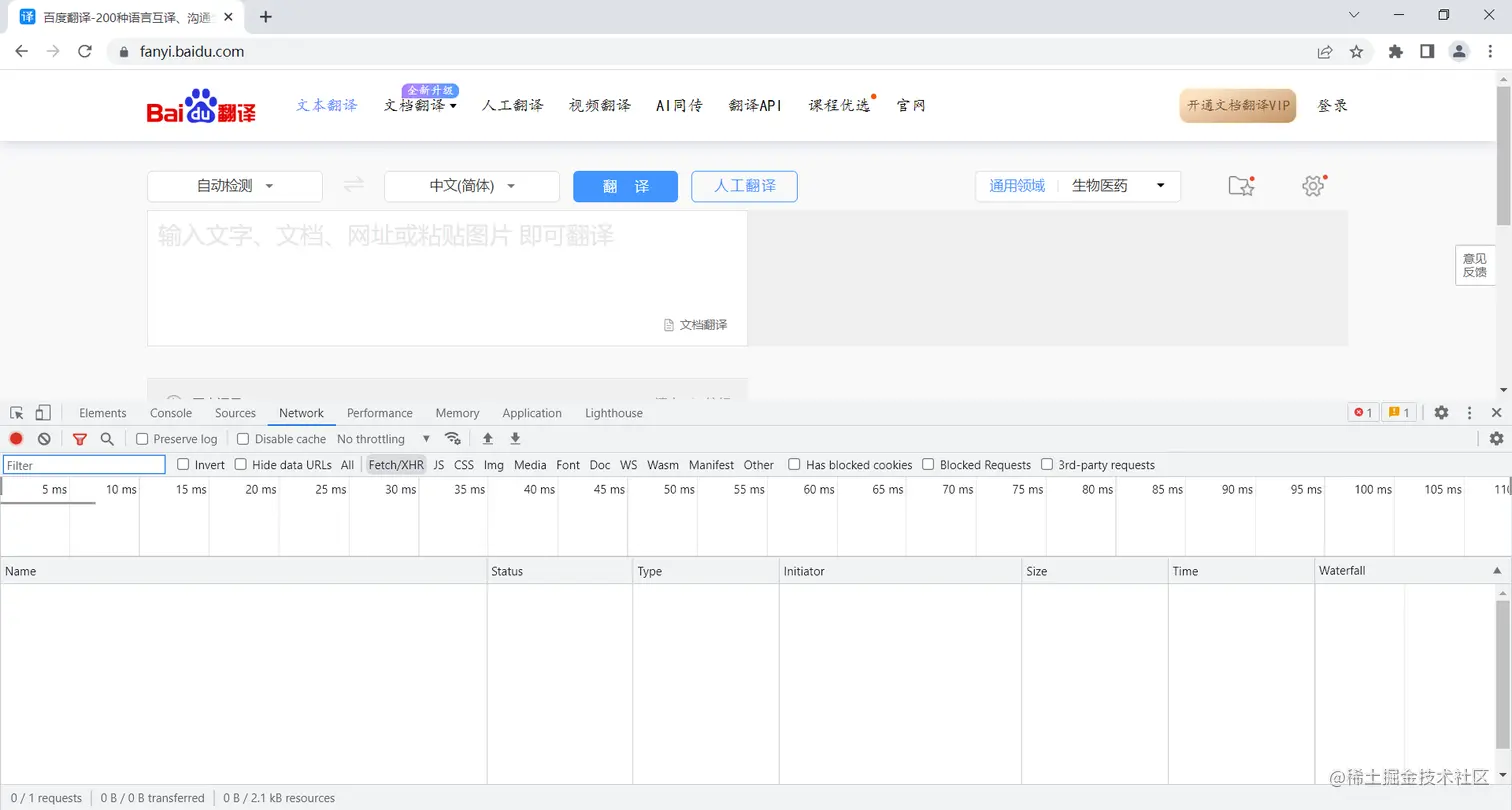Open the No throttling dropdown
Image resolution: width=1512 pixels, height=810 pixels.
coord(384,439)
